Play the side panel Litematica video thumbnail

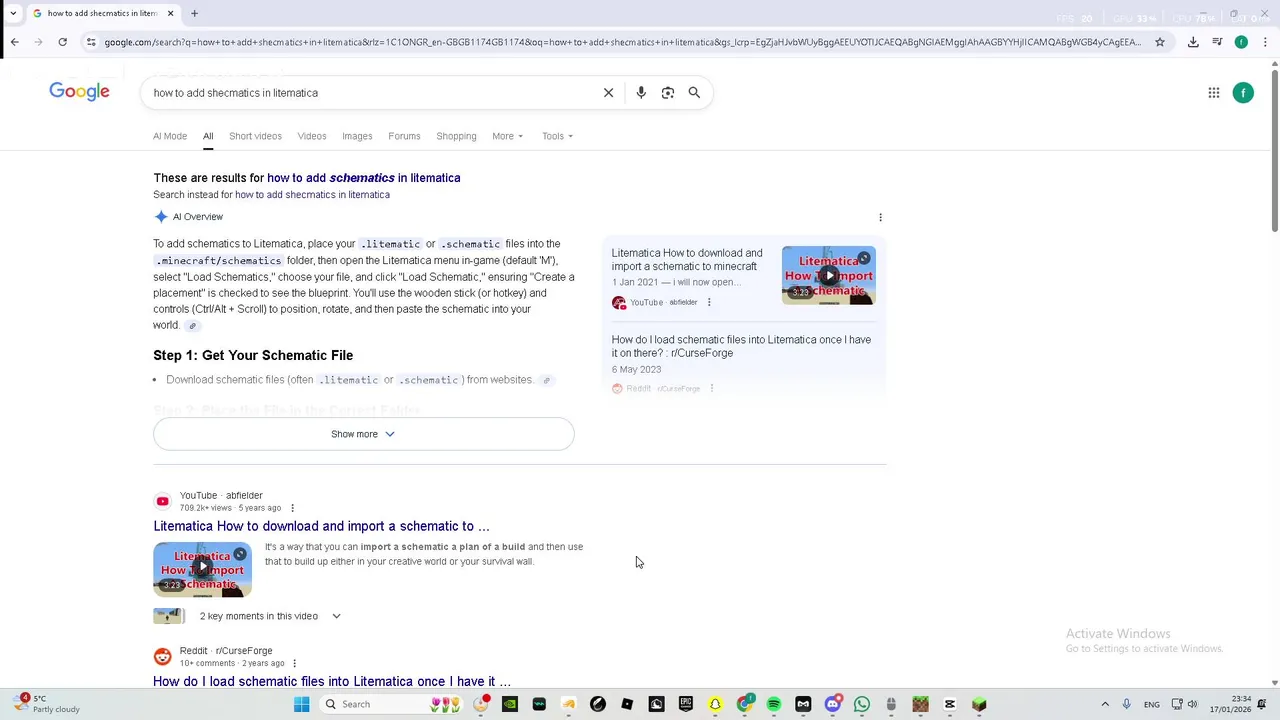click(x=829, y=275)
